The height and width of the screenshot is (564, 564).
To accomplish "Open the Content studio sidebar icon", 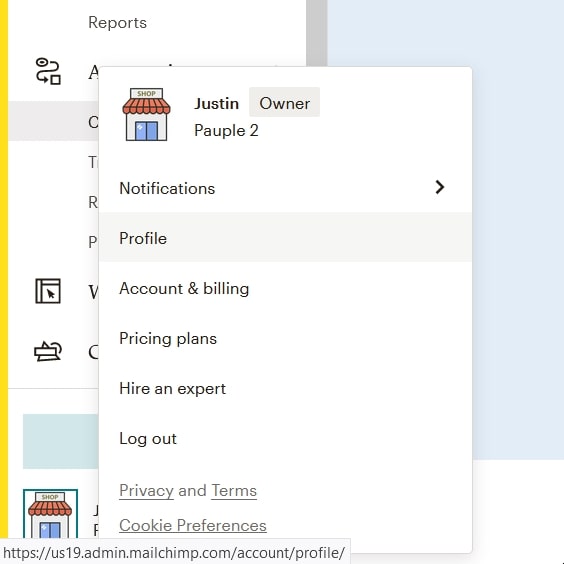I will (x=48, y=351).
